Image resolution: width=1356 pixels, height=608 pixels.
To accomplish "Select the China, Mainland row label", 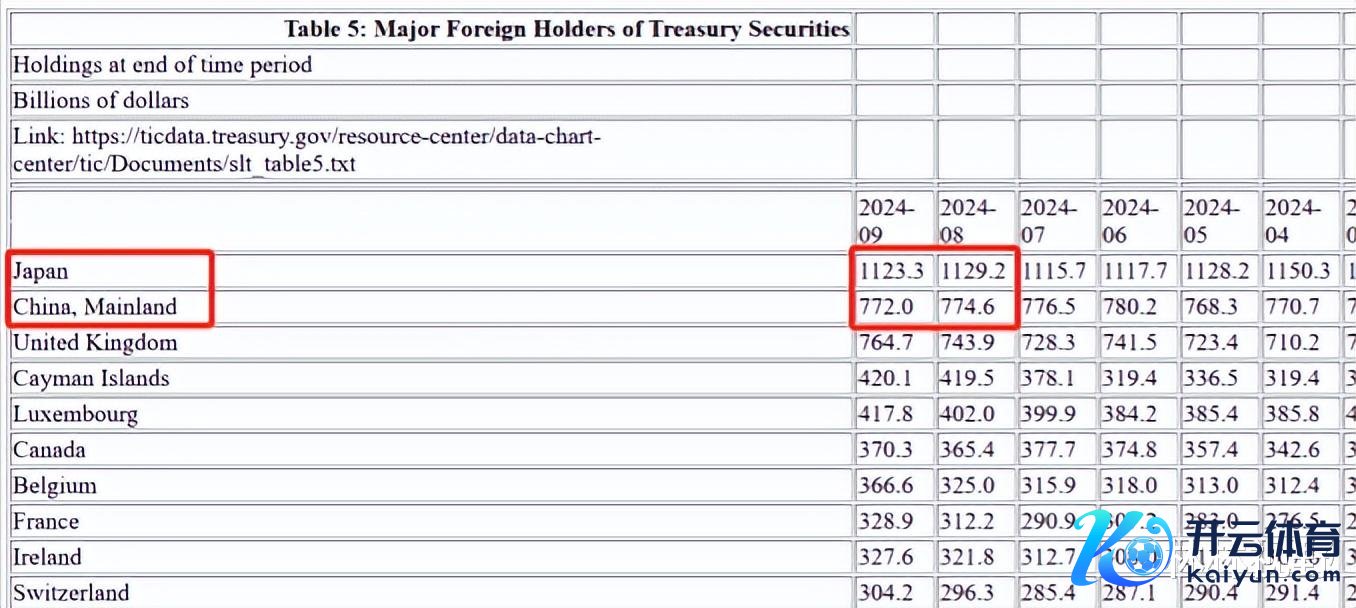I will (x=94, y=307).
